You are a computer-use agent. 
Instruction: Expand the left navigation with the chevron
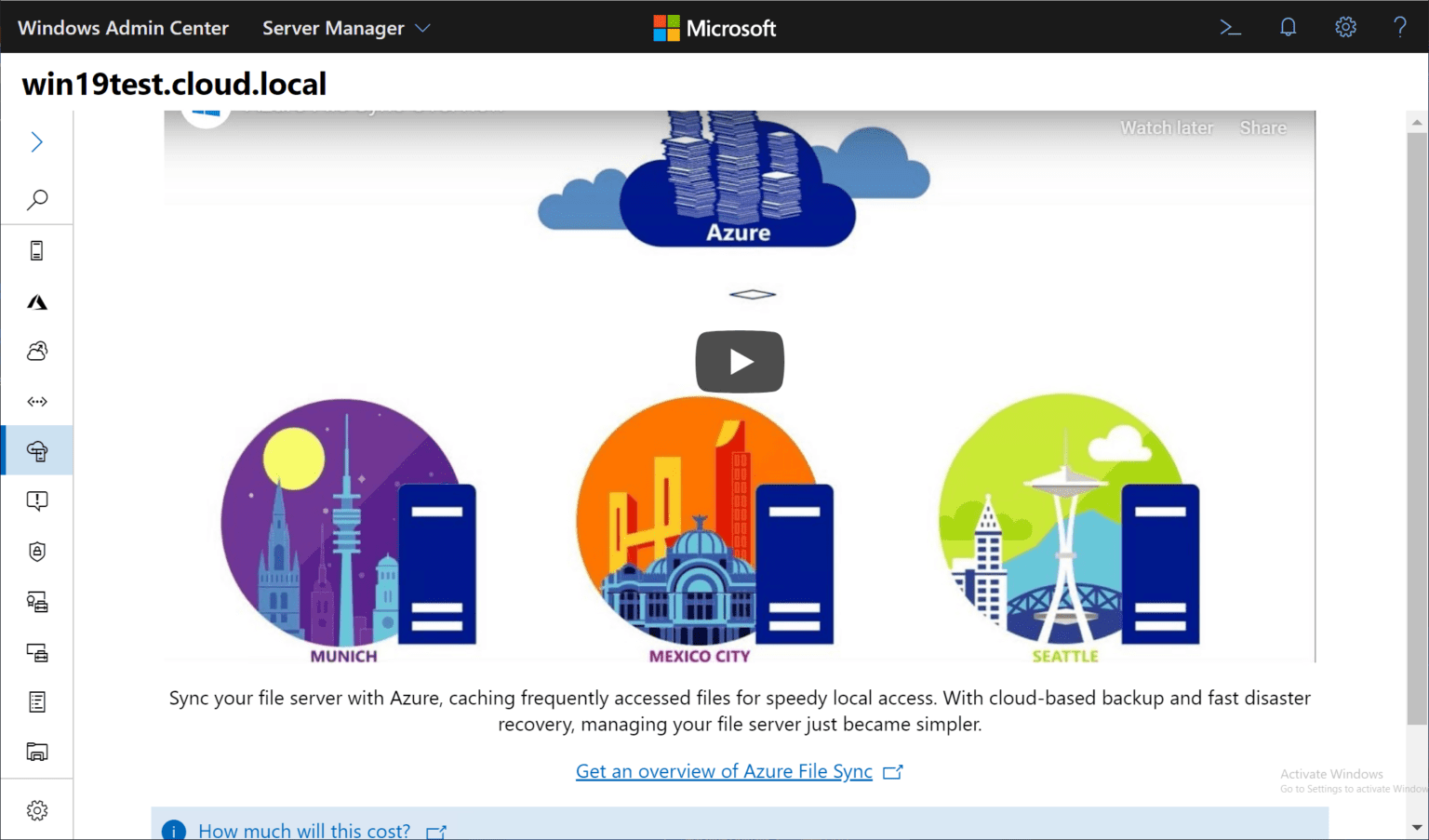click(37, 141)
